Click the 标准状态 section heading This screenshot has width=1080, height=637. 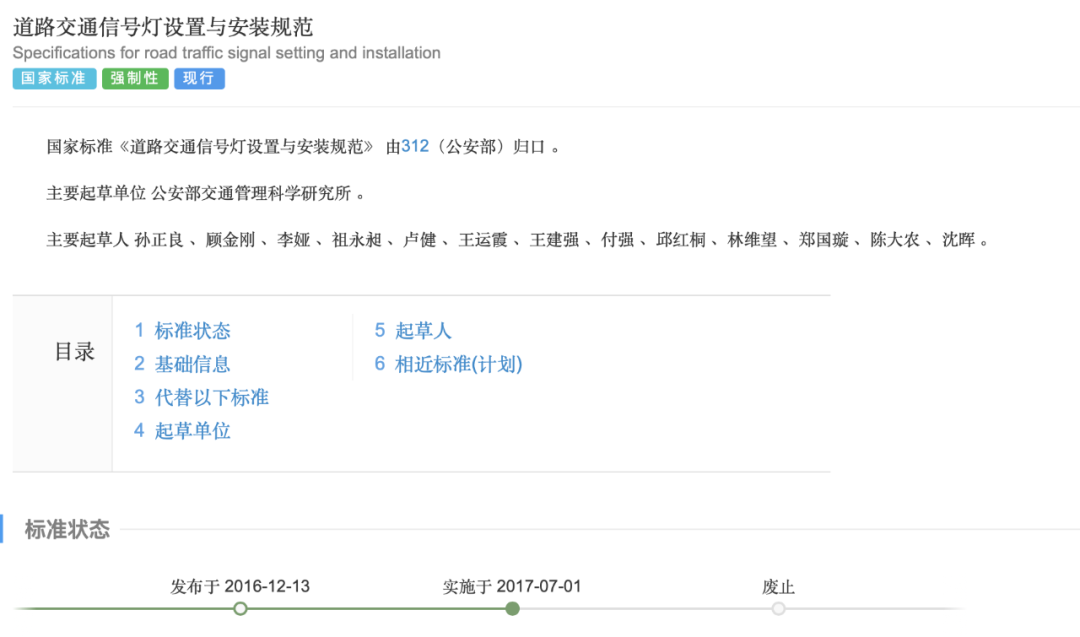67,530
